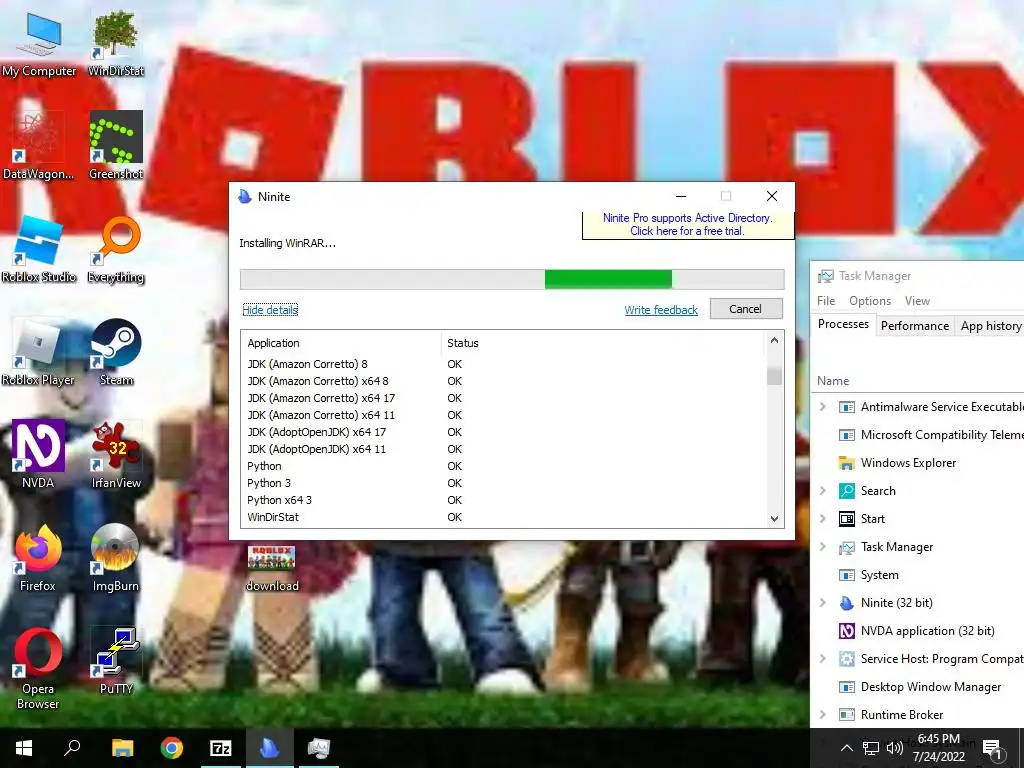Expand Antimalware Service Executable process

[823, 406]
